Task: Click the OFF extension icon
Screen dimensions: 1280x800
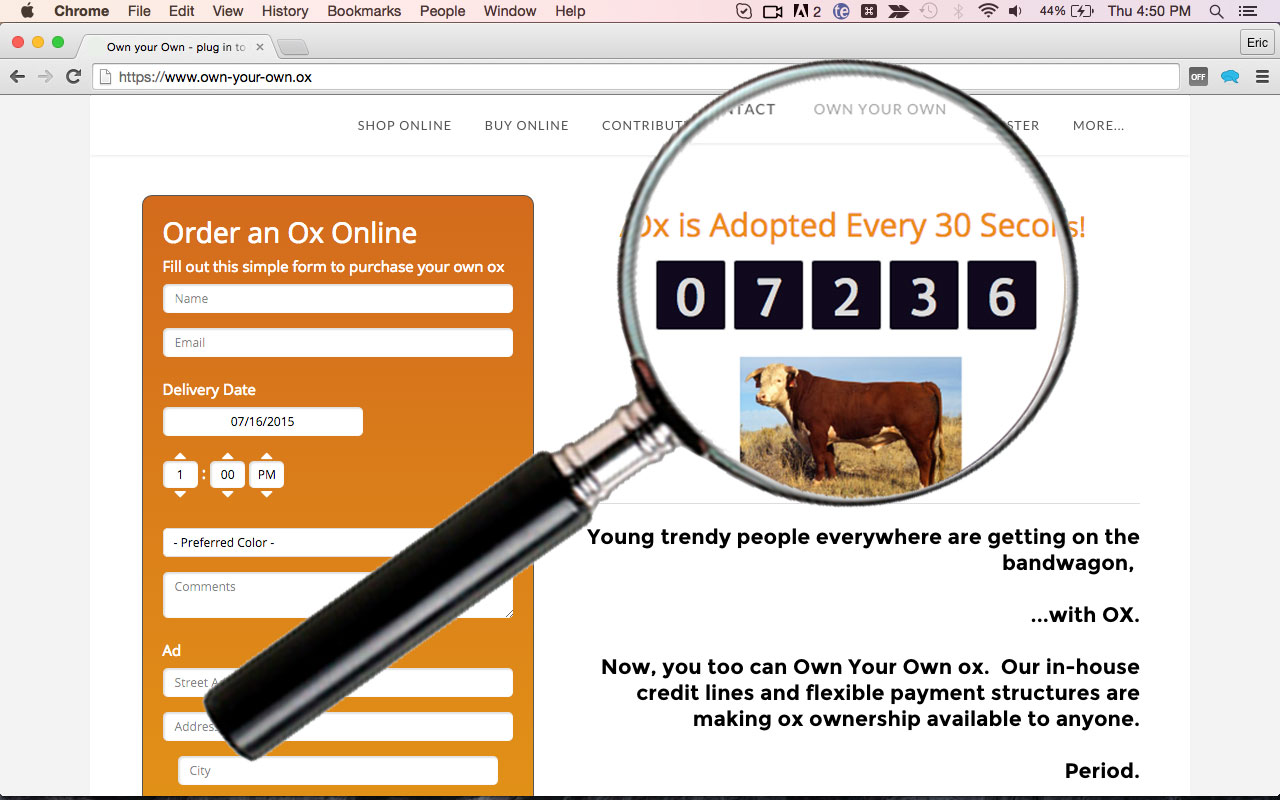Action: [x=1198, y=77]
